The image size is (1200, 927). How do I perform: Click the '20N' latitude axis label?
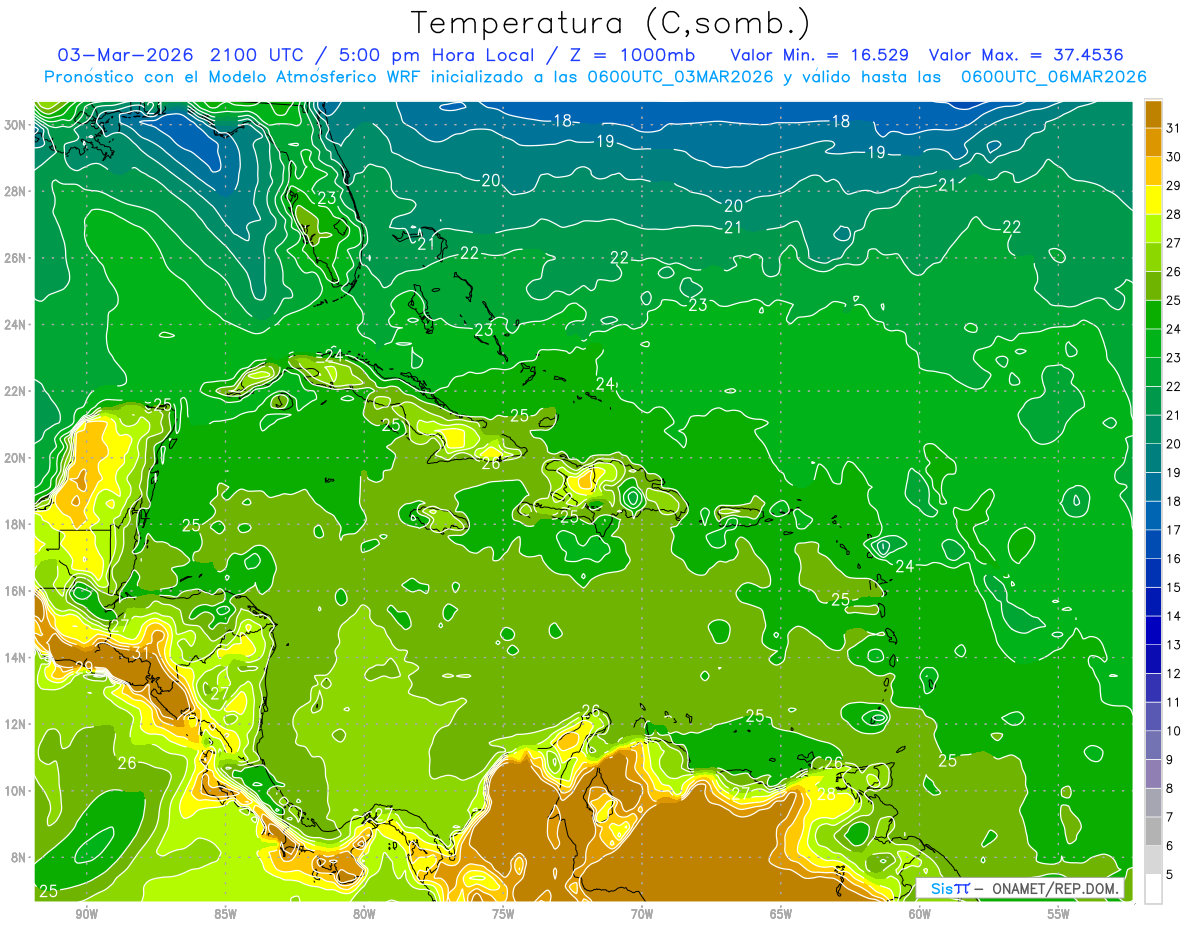[x=15, y=458]
